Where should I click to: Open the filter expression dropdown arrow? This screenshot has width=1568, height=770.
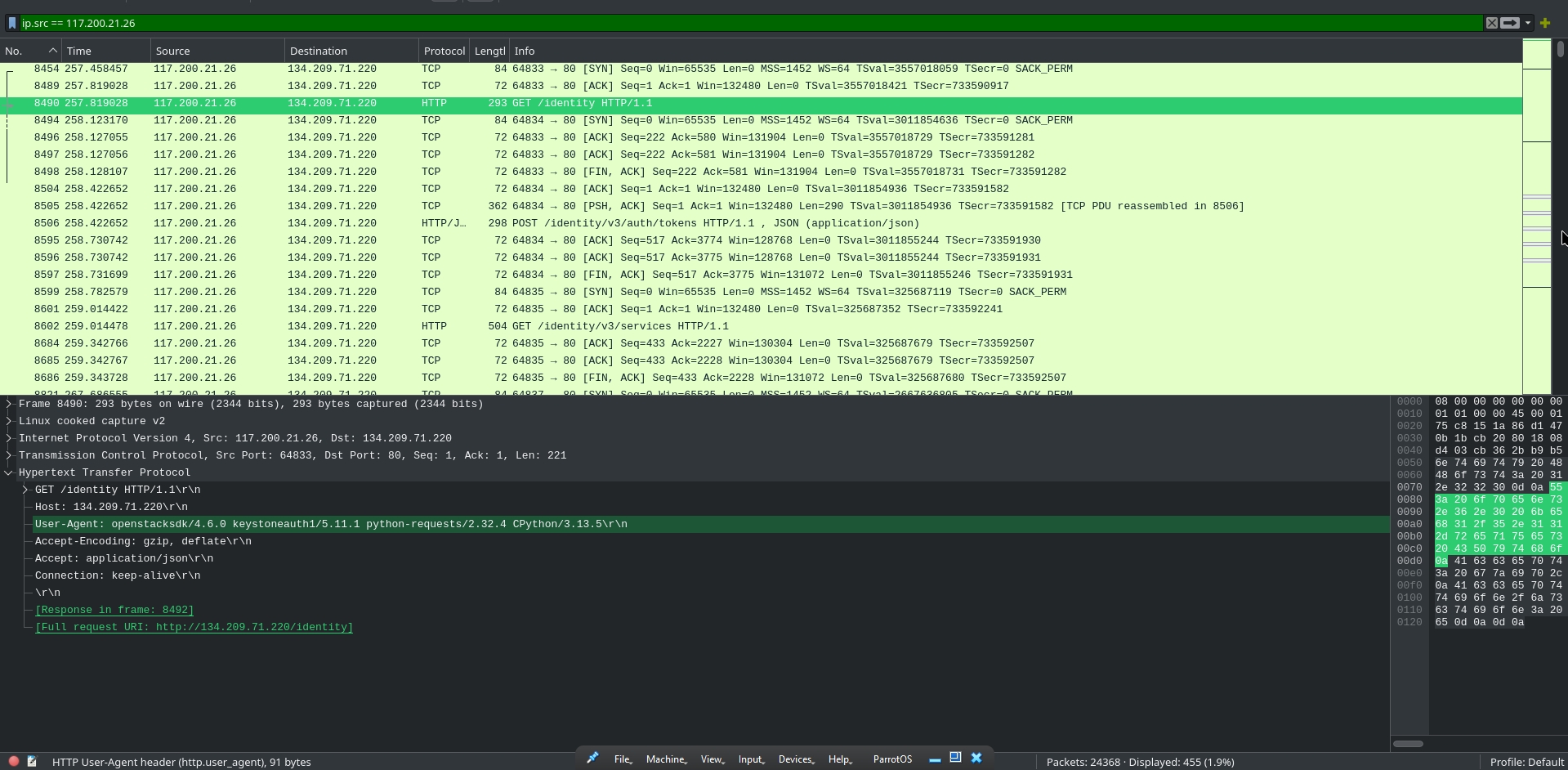click(x=1526, y=23)
